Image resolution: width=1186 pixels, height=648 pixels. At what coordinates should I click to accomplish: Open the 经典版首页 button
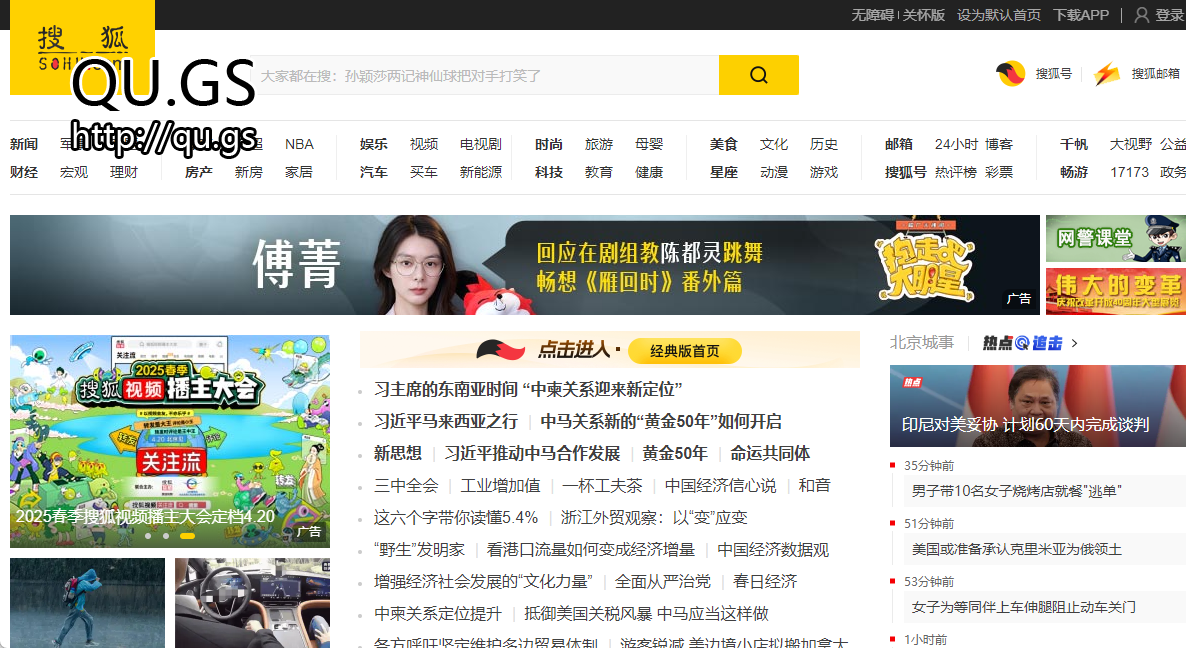[x=685, y=351]
